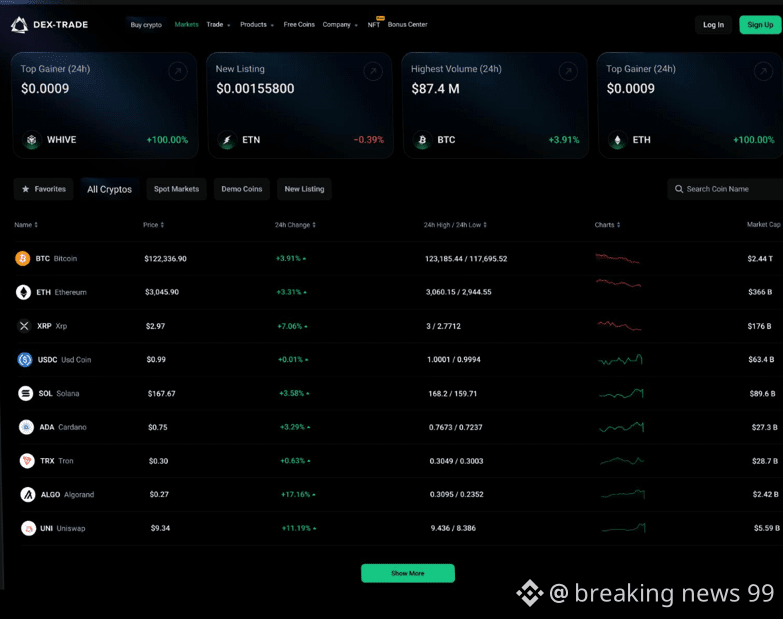Open the SOL price chart thumbnail
This screenshot has width=783, height=619.
pos(622,393)
